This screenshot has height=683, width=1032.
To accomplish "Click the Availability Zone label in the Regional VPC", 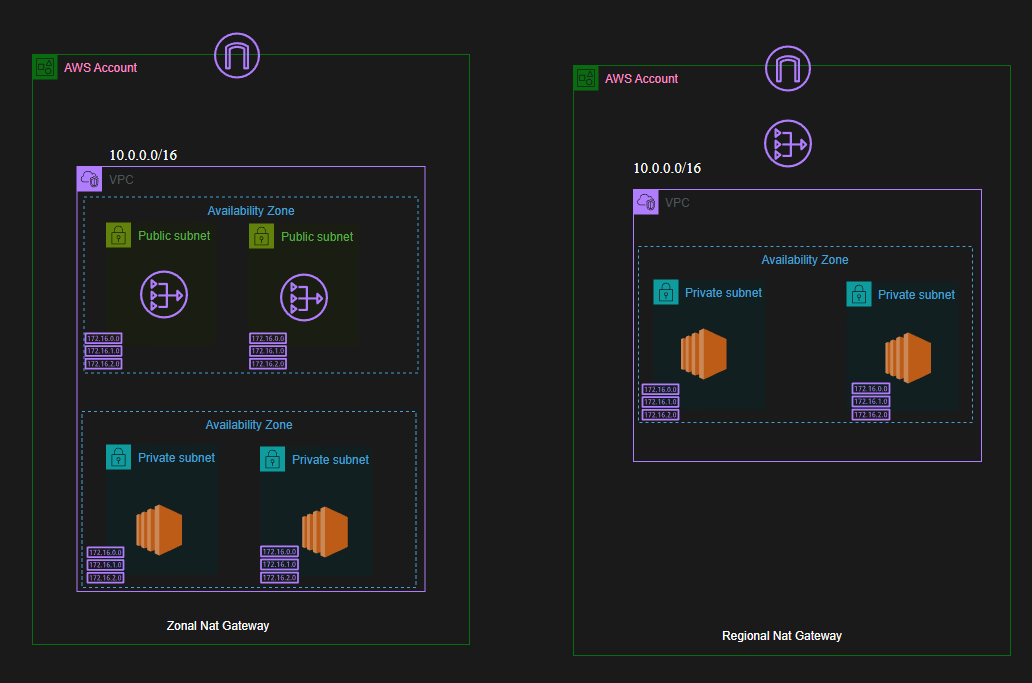I will pyautogui.click(x=805, y=260).
